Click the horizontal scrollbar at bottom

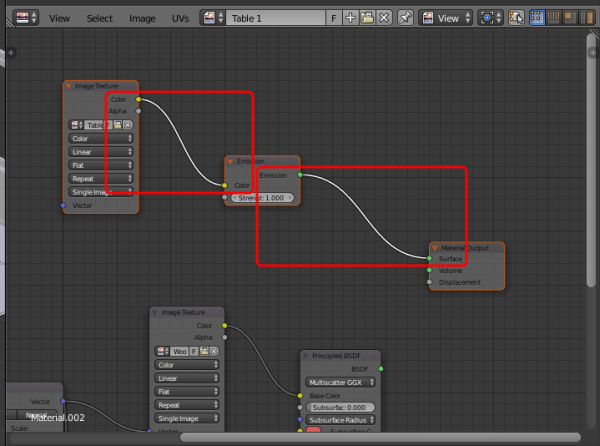tap(380, 437)
